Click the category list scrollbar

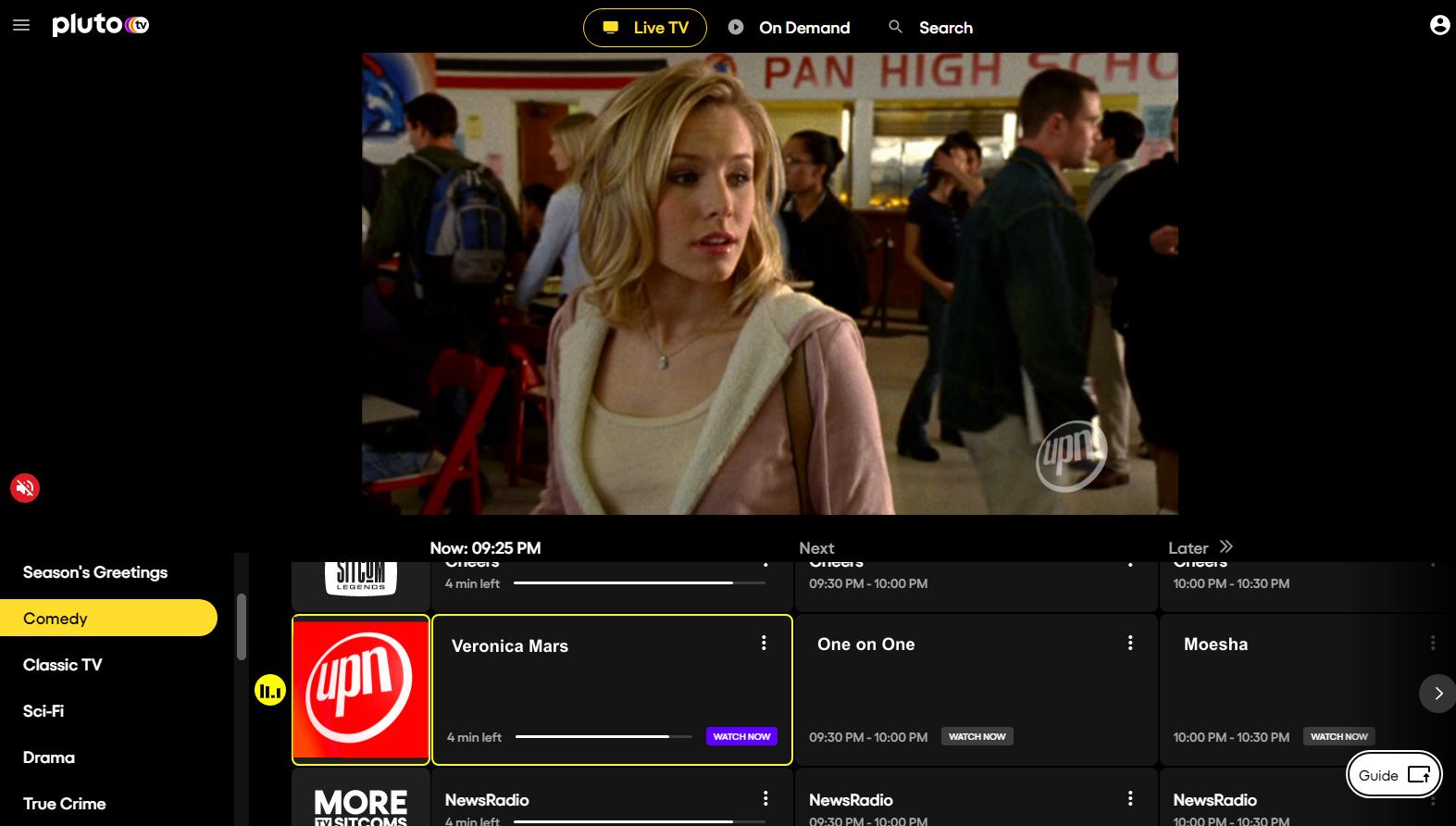pyautogui.click(x=242, y=627)
